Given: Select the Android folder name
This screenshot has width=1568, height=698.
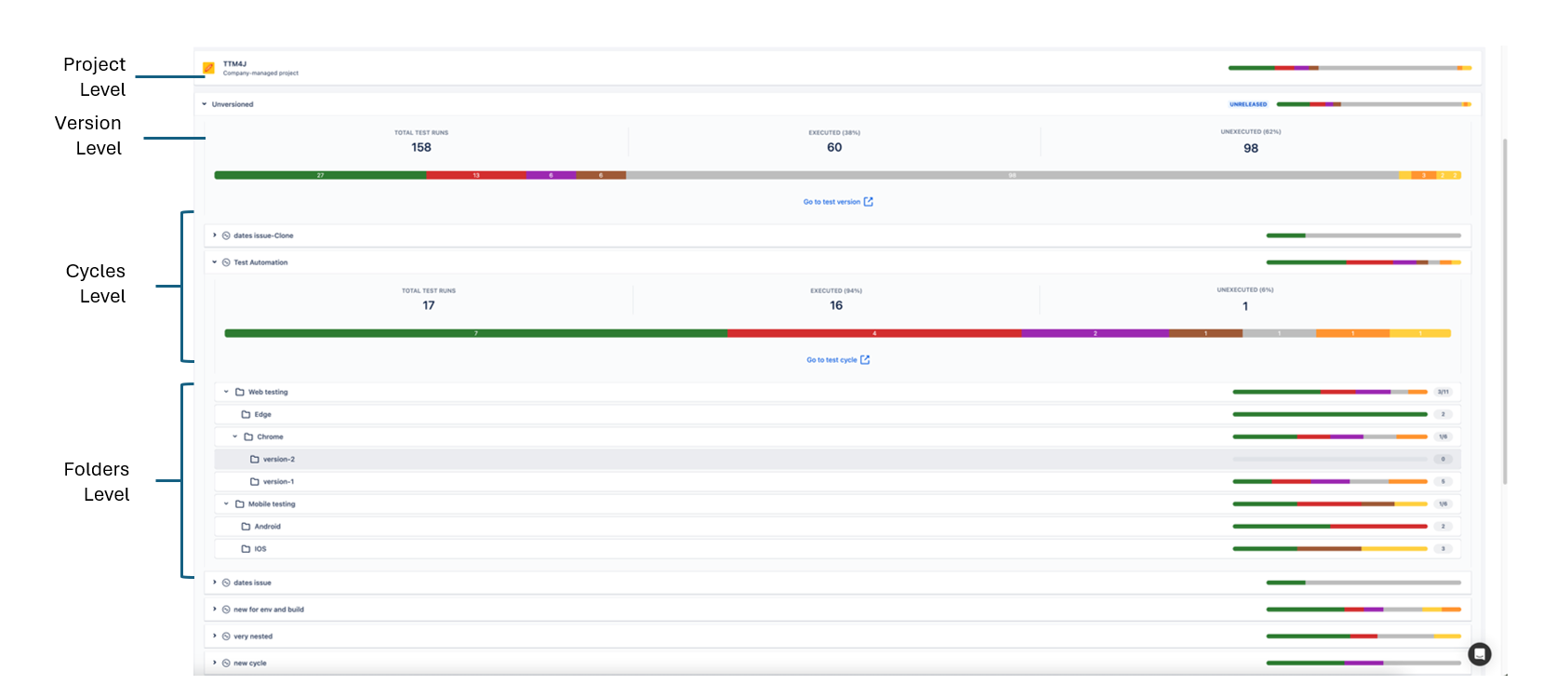Looking at the screenshot, I should [x=268, y=526].
